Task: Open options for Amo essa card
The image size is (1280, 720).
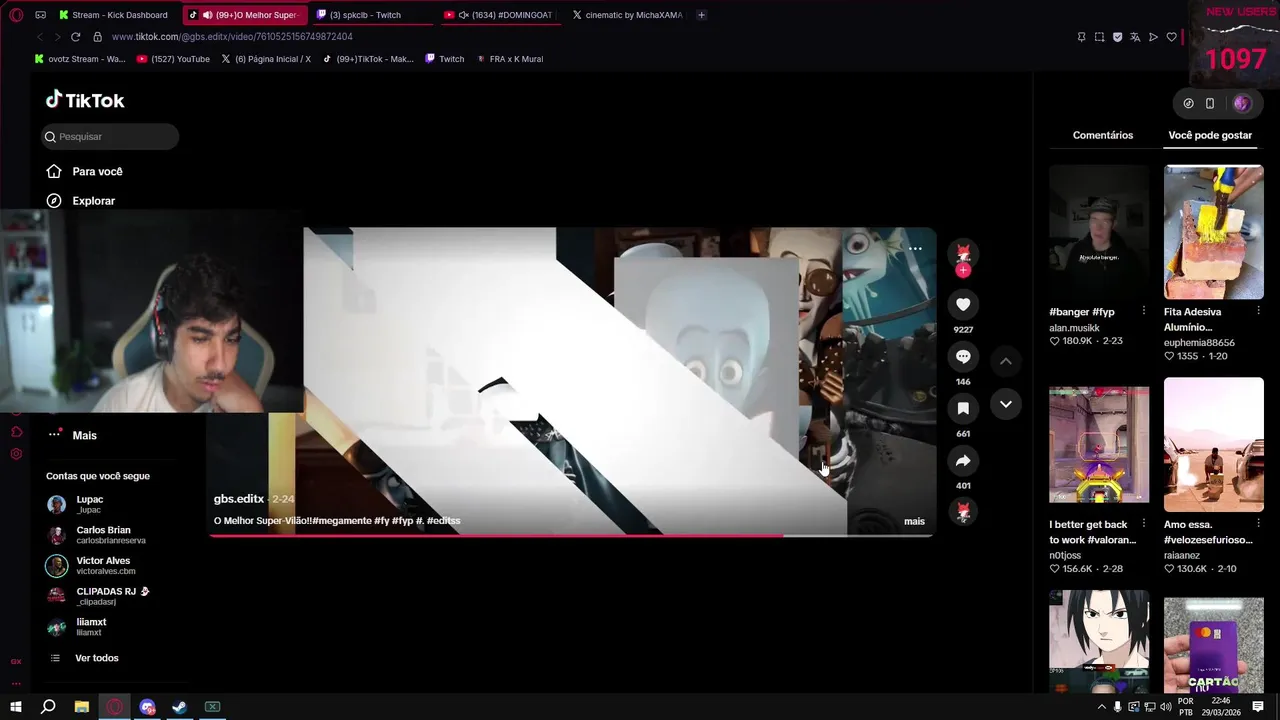Action: [1258, 525]
